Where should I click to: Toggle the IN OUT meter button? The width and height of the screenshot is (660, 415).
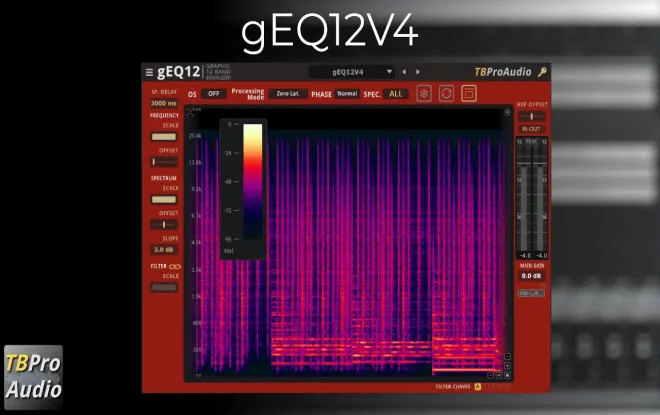click(532, 129)
